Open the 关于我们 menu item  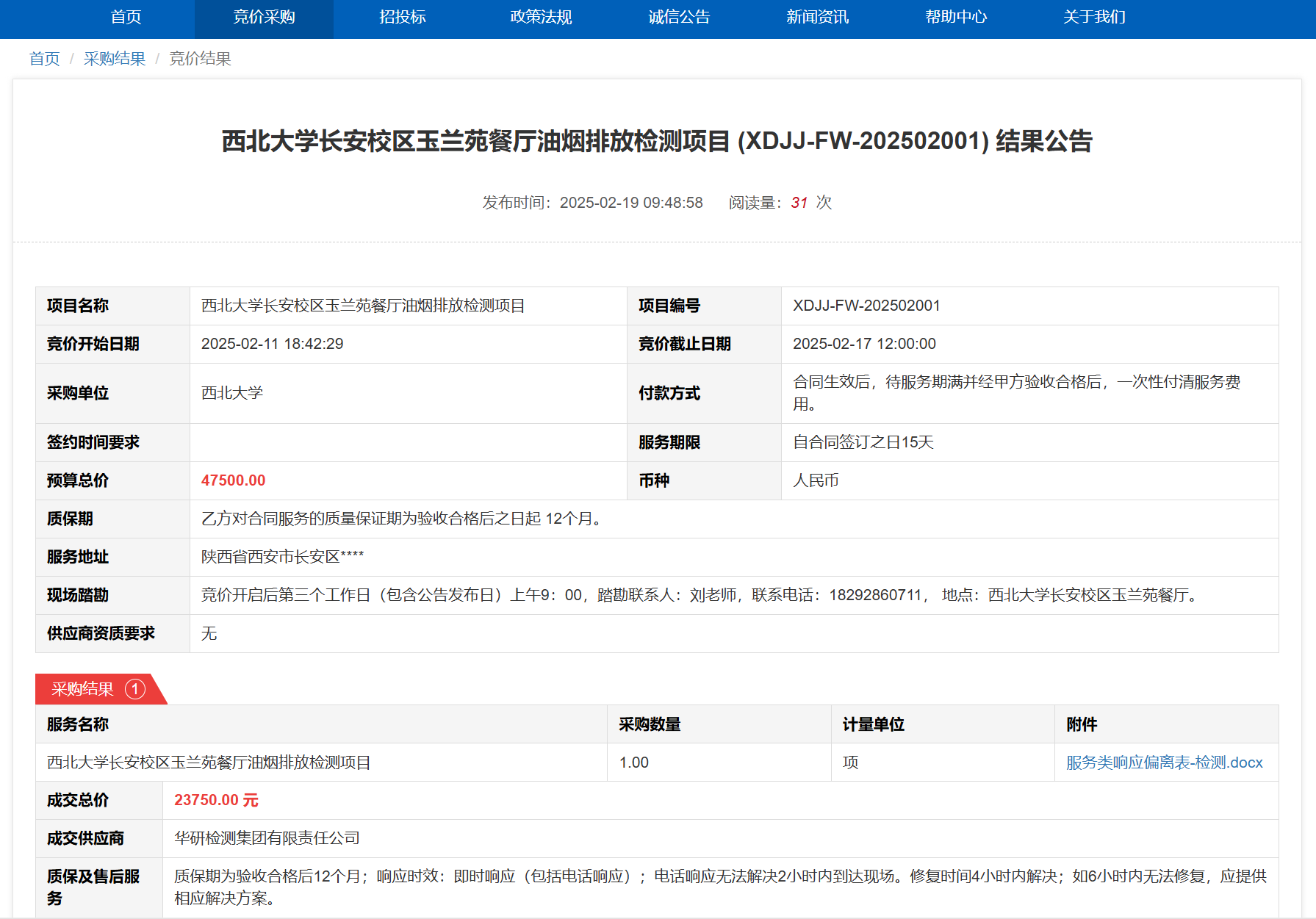point(1094,17)
